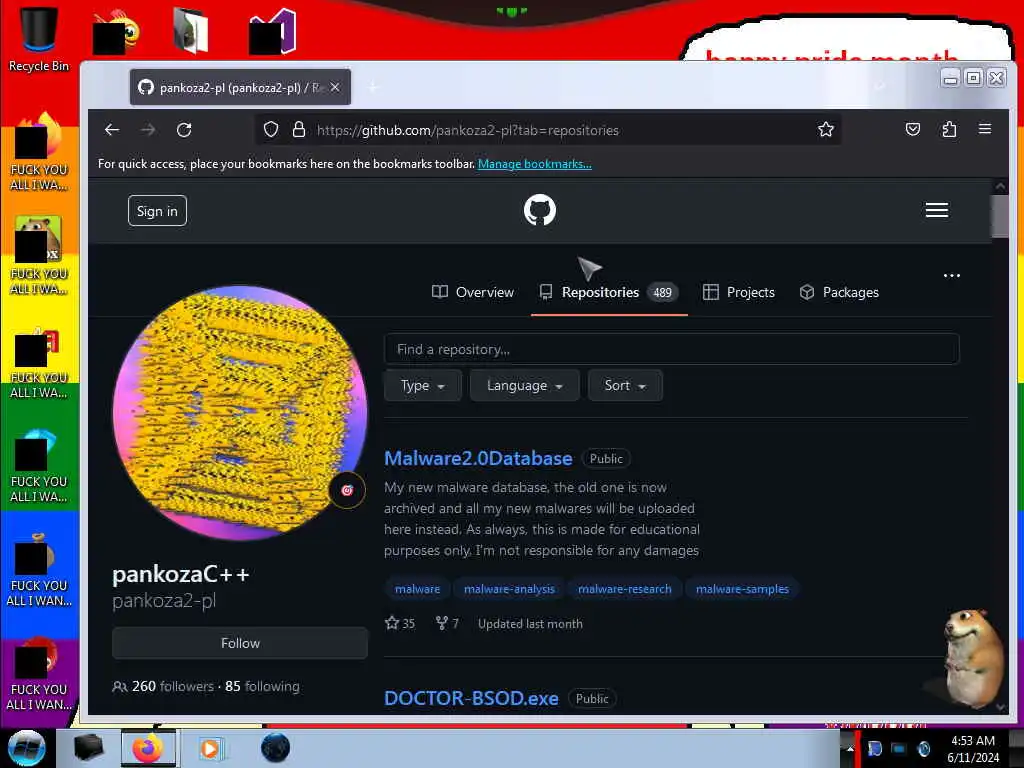Open the tracking protection shield icon
This screenshot has height=768, width=1024.
coord(271,129)
